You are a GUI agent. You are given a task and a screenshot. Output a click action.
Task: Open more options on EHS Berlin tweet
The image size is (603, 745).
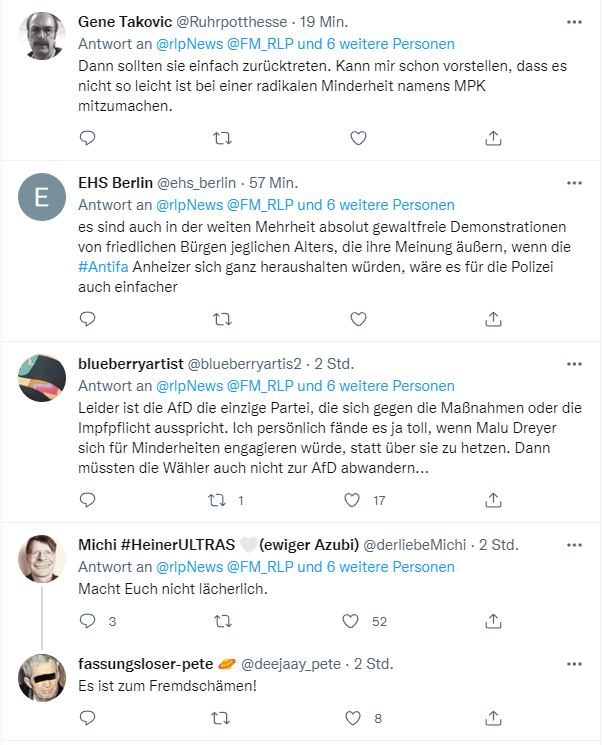pos(574,183)
